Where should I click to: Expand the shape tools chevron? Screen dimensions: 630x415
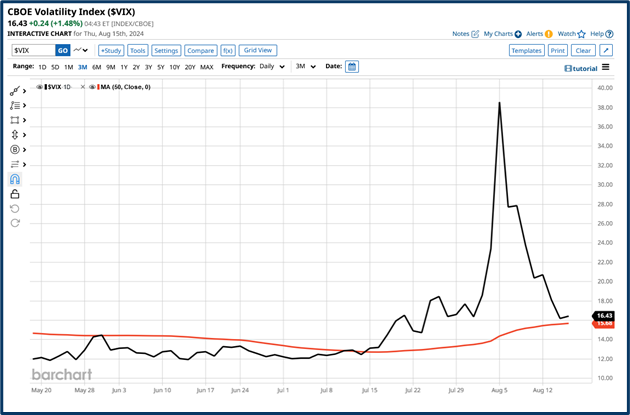coord(25,120)
